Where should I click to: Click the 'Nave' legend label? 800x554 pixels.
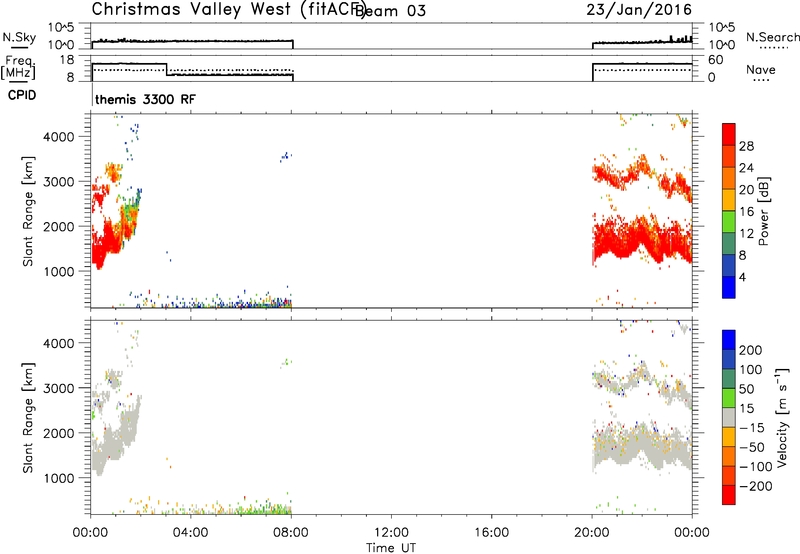click(x=761, y=69)
